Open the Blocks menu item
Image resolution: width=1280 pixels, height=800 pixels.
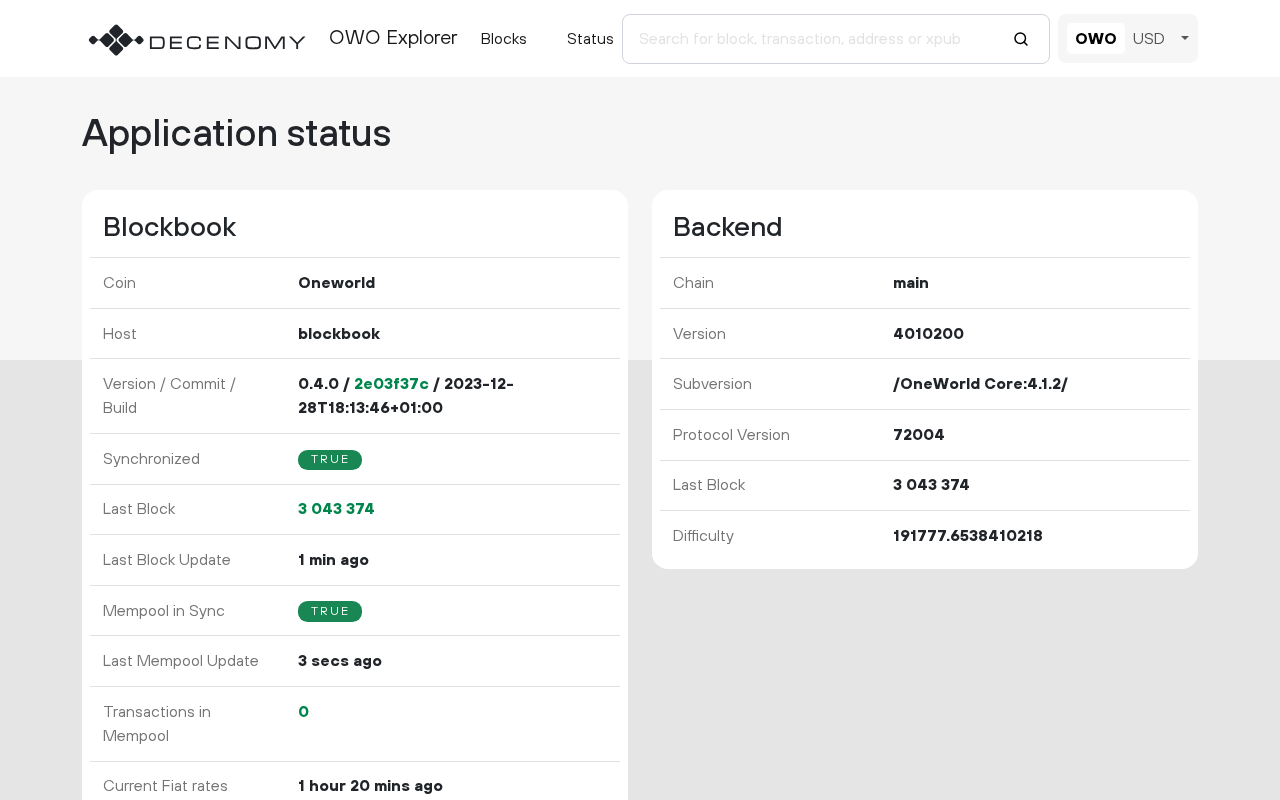(503, 39)
